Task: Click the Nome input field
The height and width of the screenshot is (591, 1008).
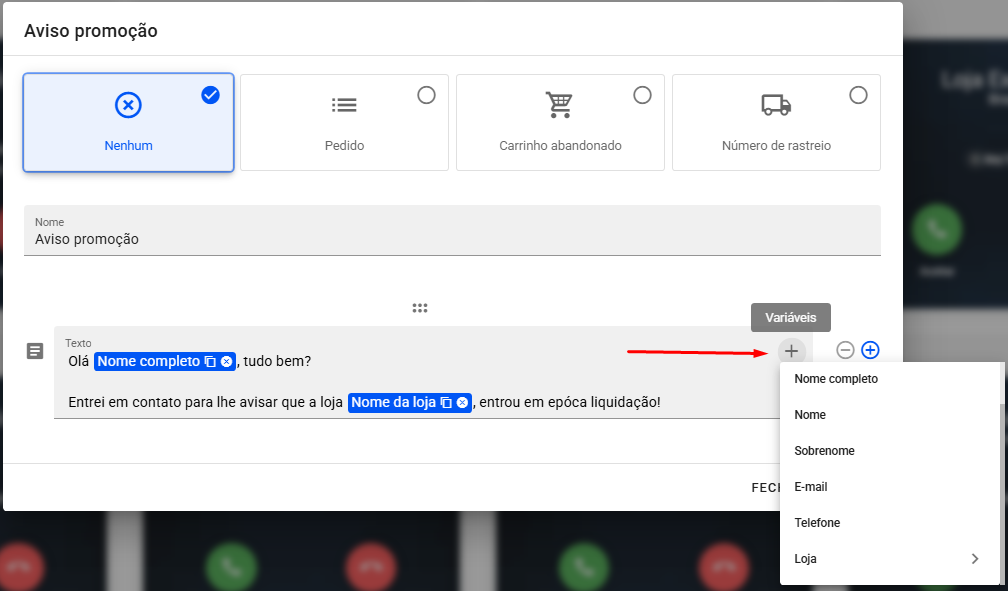Action: pyautogui.click(x=452, y=240)
